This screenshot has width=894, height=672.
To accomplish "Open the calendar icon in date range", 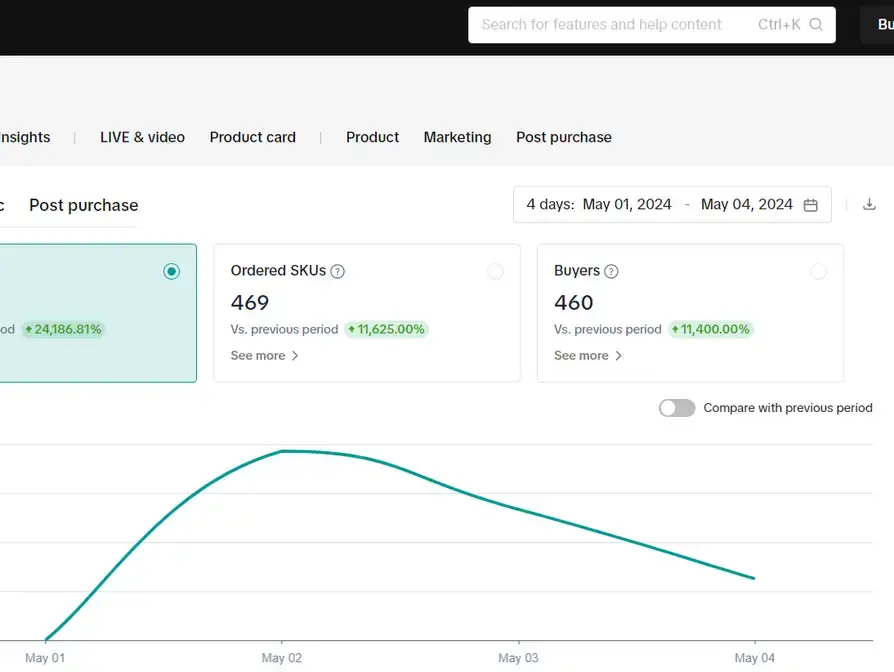I will tap(811, 205).
